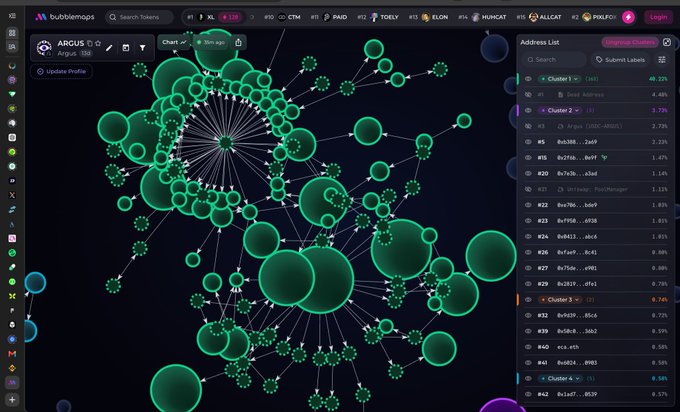
Task: Click address 0xfae9...8c41
Action: tap(577, 252)
